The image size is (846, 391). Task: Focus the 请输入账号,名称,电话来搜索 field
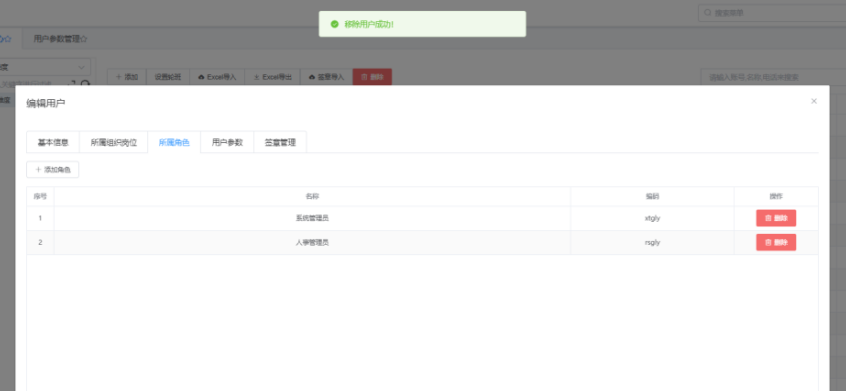pyautogui.click(x=773, y=77)
